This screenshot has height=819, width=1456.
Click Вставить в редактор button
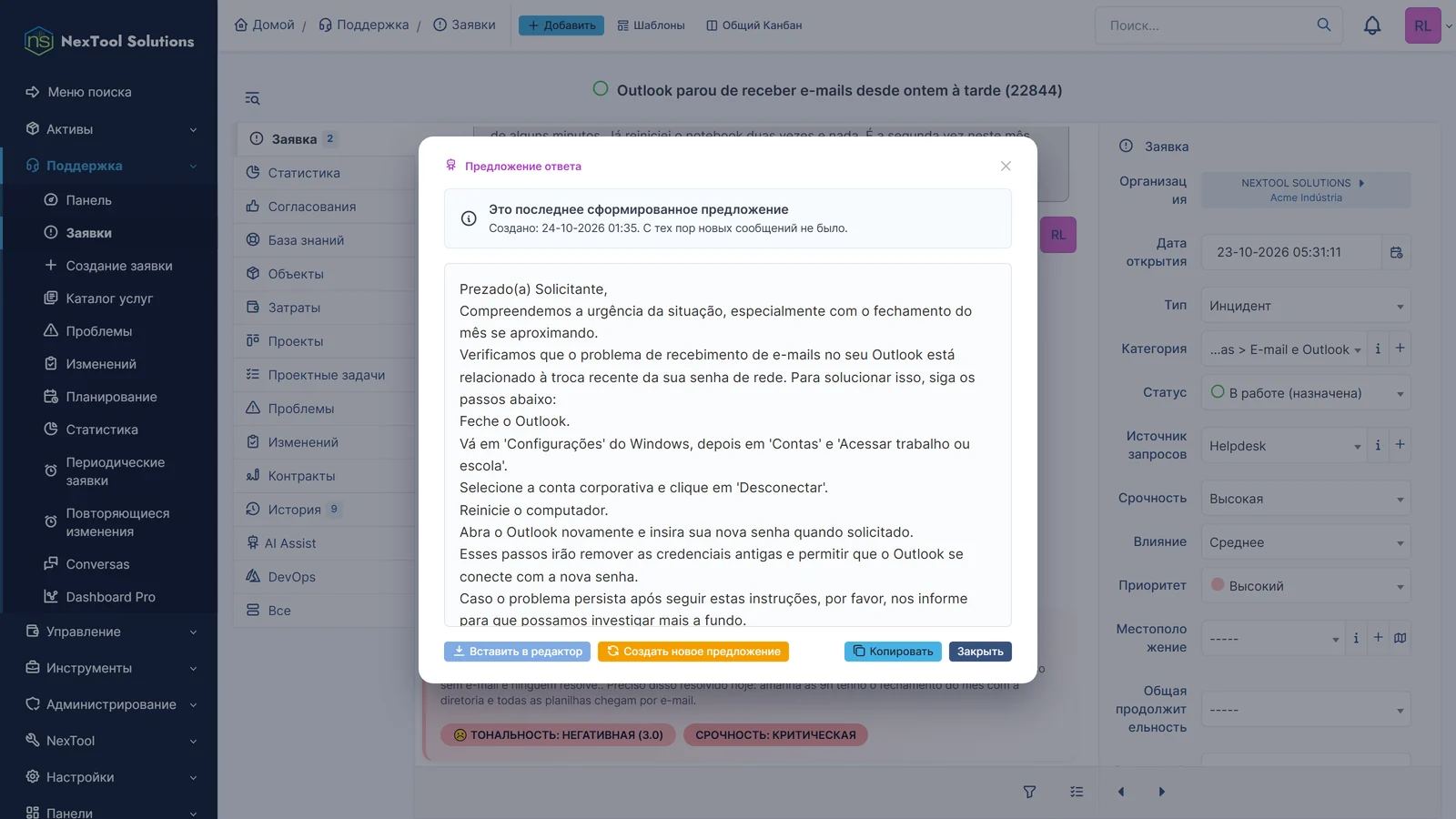tap(517, 652)
